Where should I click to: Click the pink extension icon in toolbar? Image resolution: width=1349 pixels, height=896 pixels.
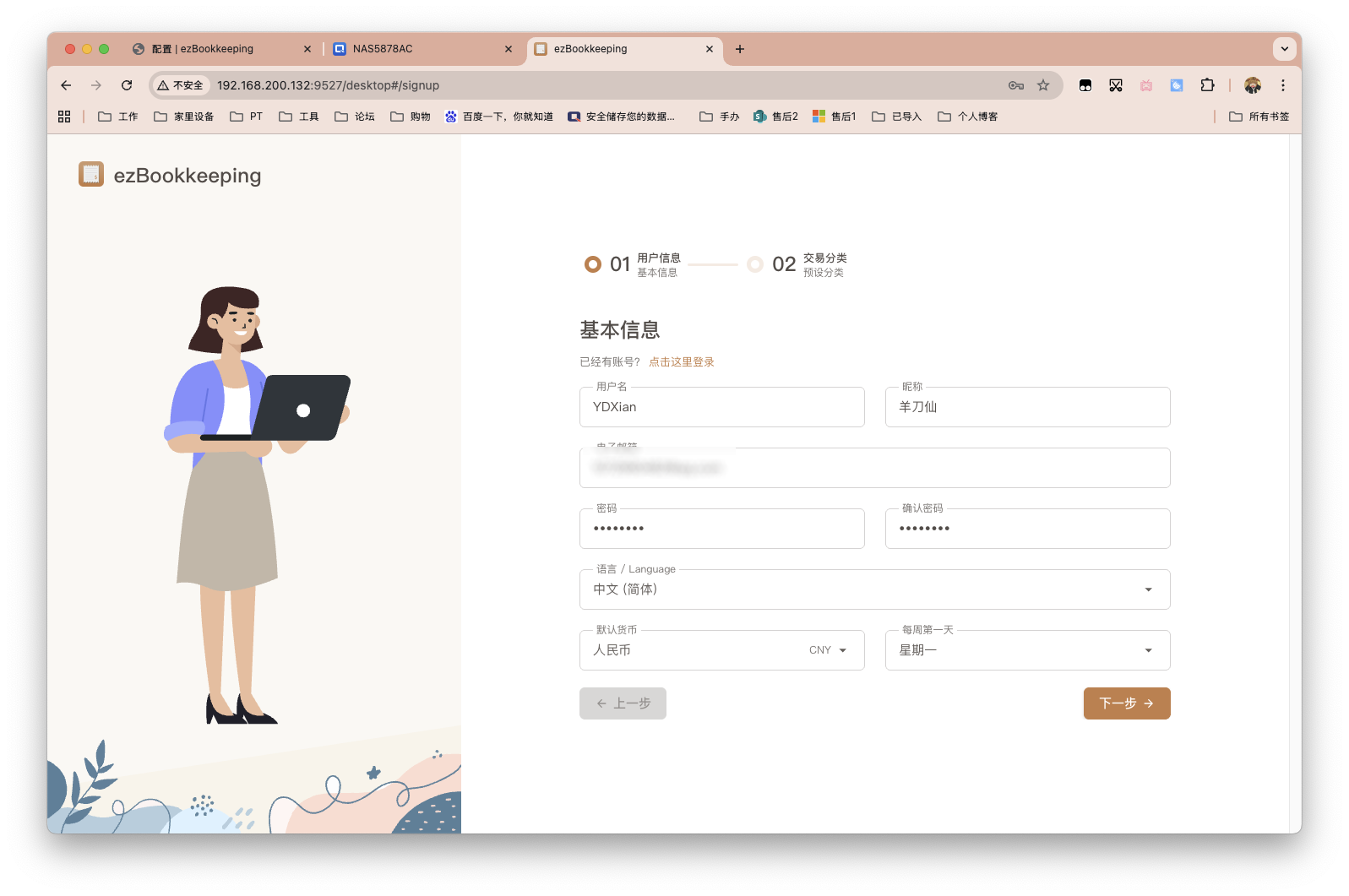(x=1146, y=85)
